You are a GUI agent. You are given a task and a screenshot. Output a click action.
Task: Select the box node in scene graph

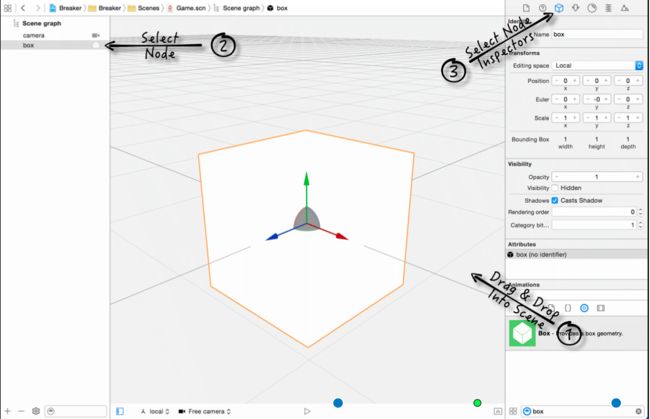pos(55,45)
